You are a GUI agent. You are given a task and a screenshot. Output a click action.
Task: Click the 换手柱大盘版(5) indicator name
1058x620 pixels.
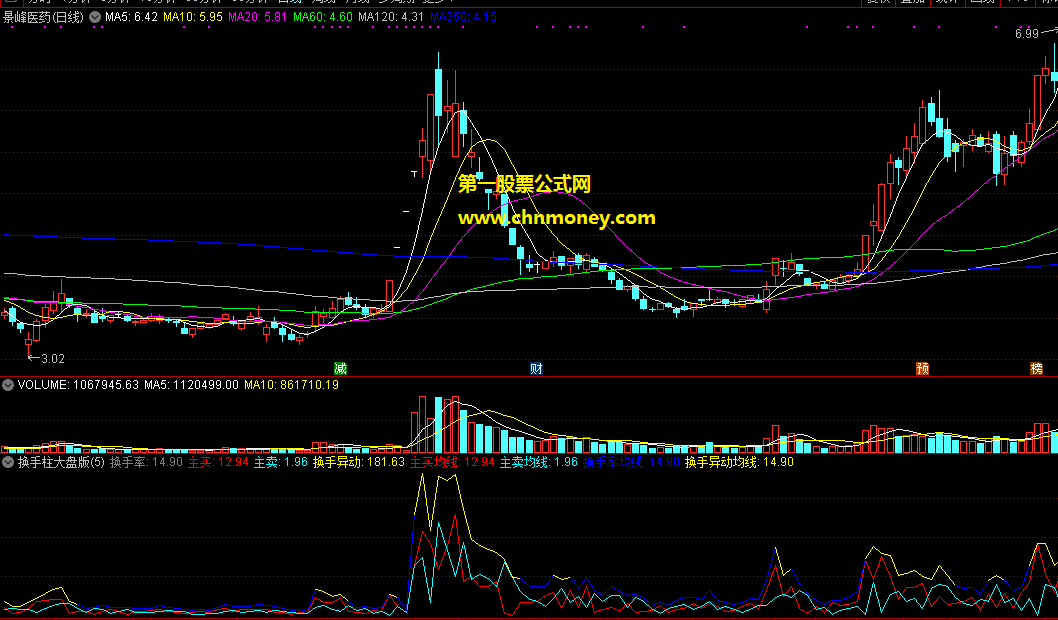tap(61, 462)
